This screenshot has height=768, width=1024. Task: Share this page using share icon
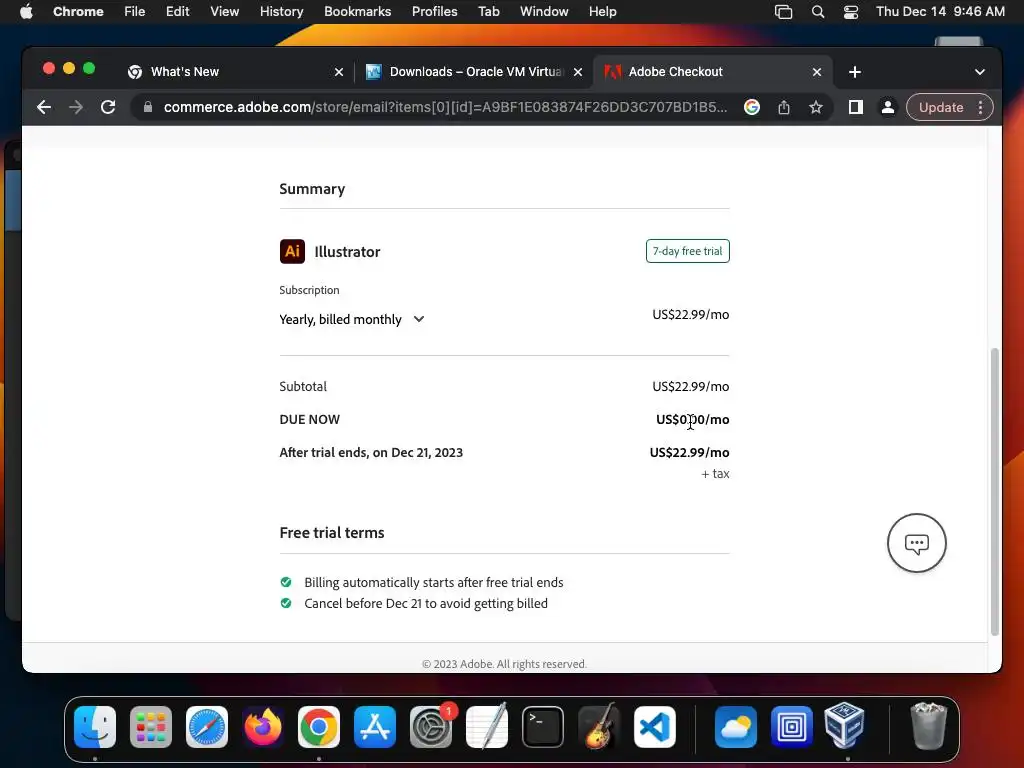[784, 107]
